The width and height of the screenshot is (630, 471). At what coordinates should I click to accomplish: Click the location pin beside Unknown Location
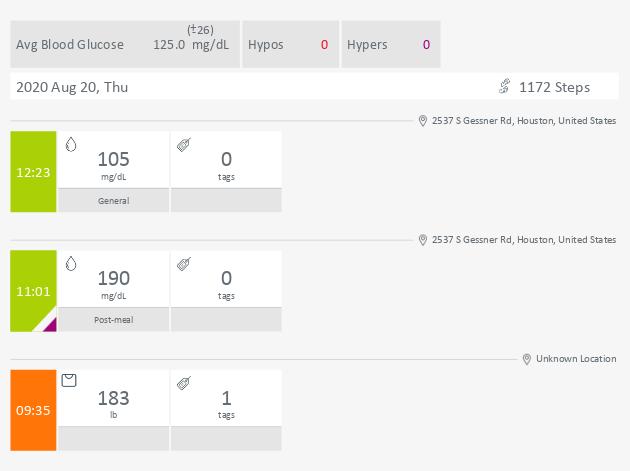point(526,359)
